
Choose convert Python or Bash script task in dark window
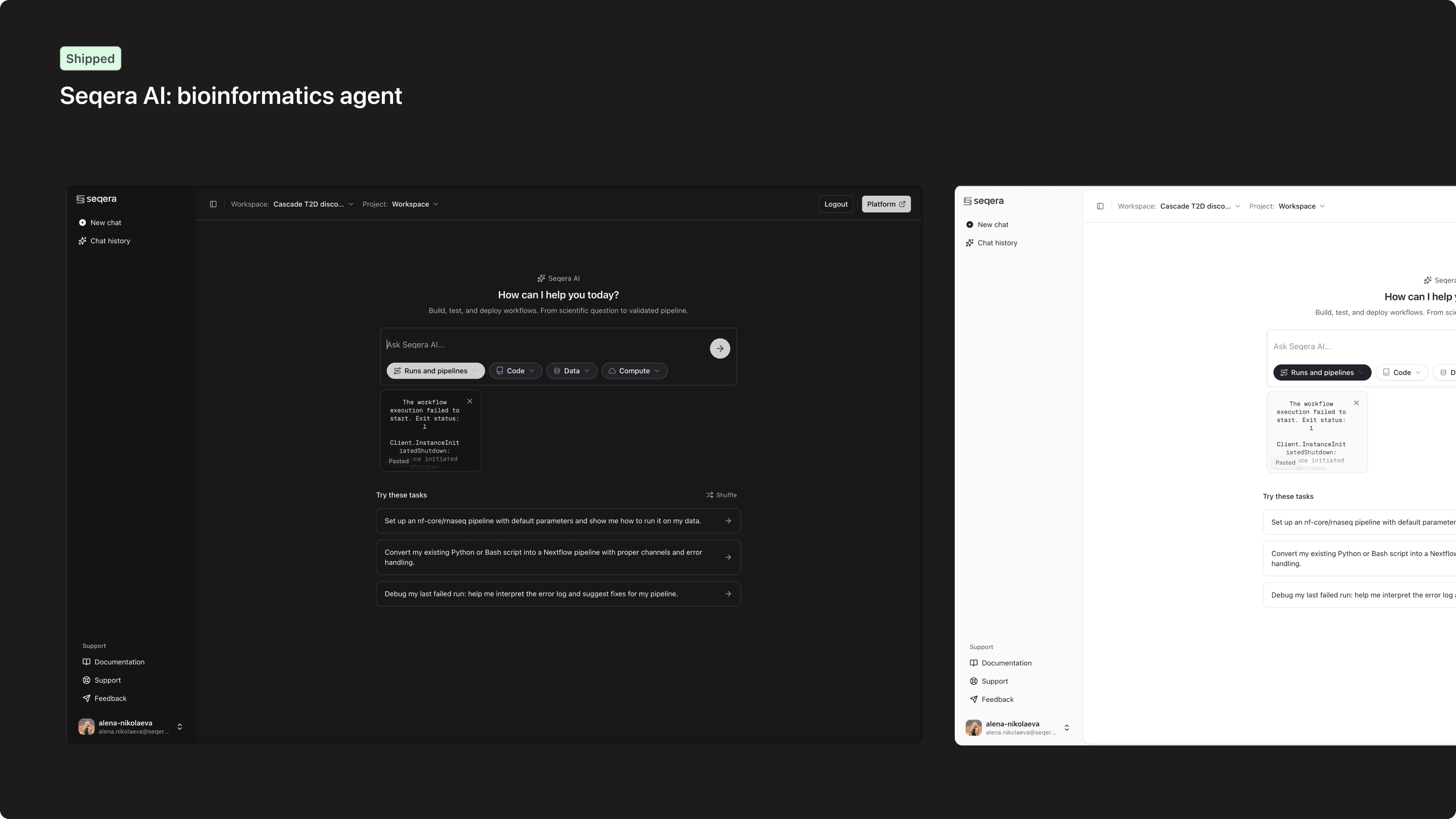pos(559,557)
